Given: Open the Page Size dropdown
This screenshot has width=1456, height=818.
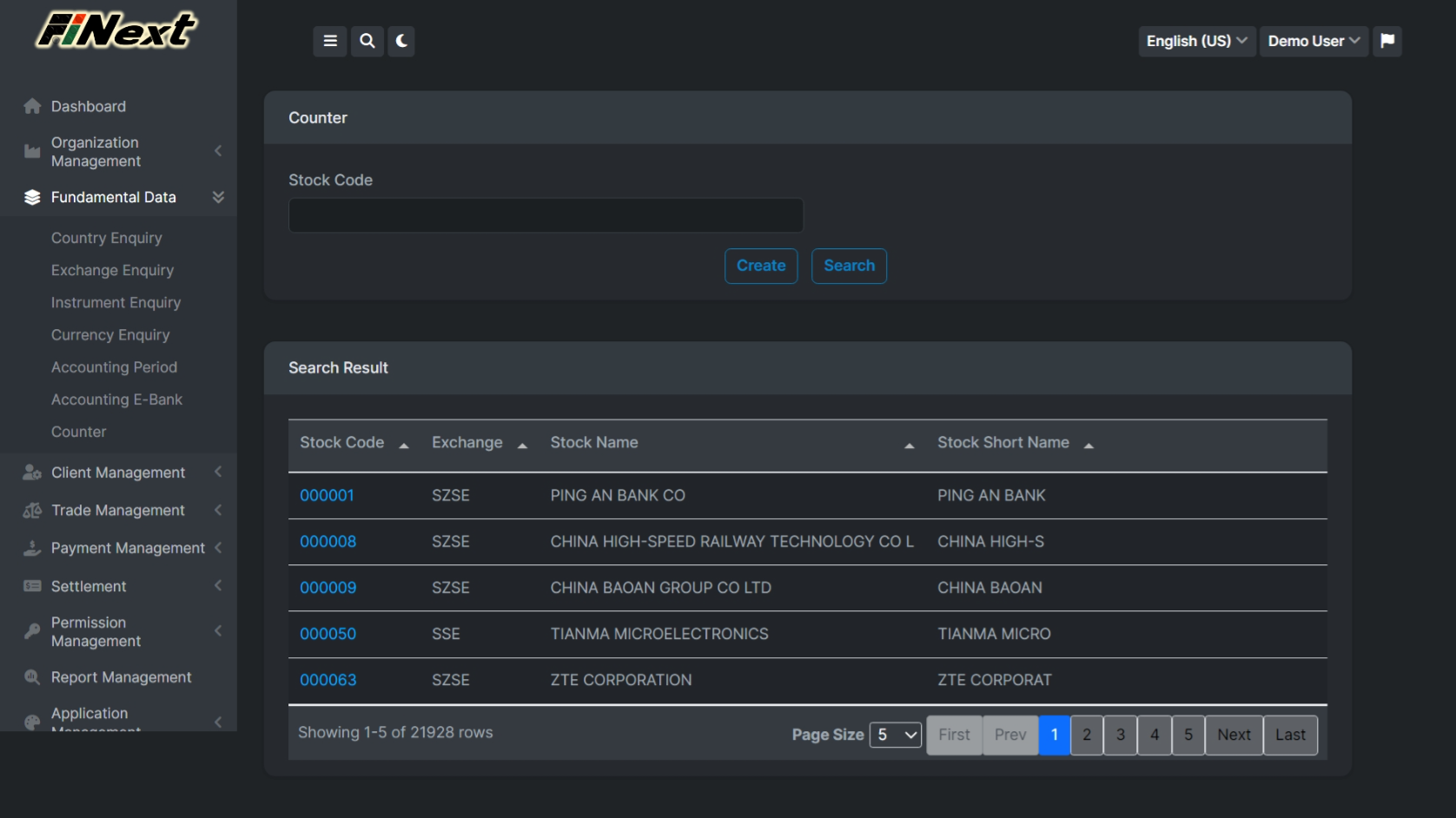Looking at the screenshot, I should point(896,735).
